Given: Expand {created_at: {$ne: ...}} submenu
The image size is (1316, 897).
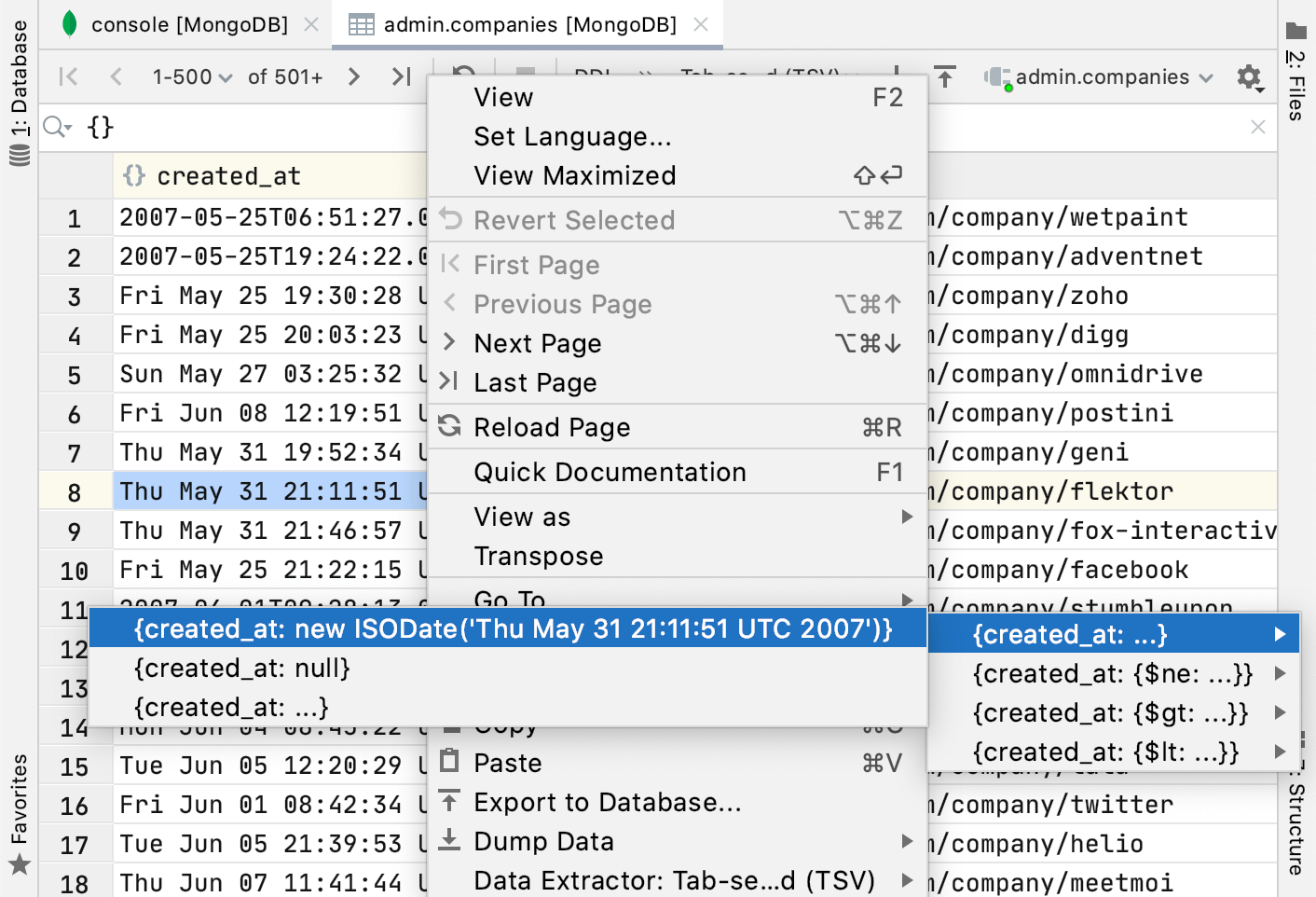Looking at the screenshot, I should point(1114,673).
